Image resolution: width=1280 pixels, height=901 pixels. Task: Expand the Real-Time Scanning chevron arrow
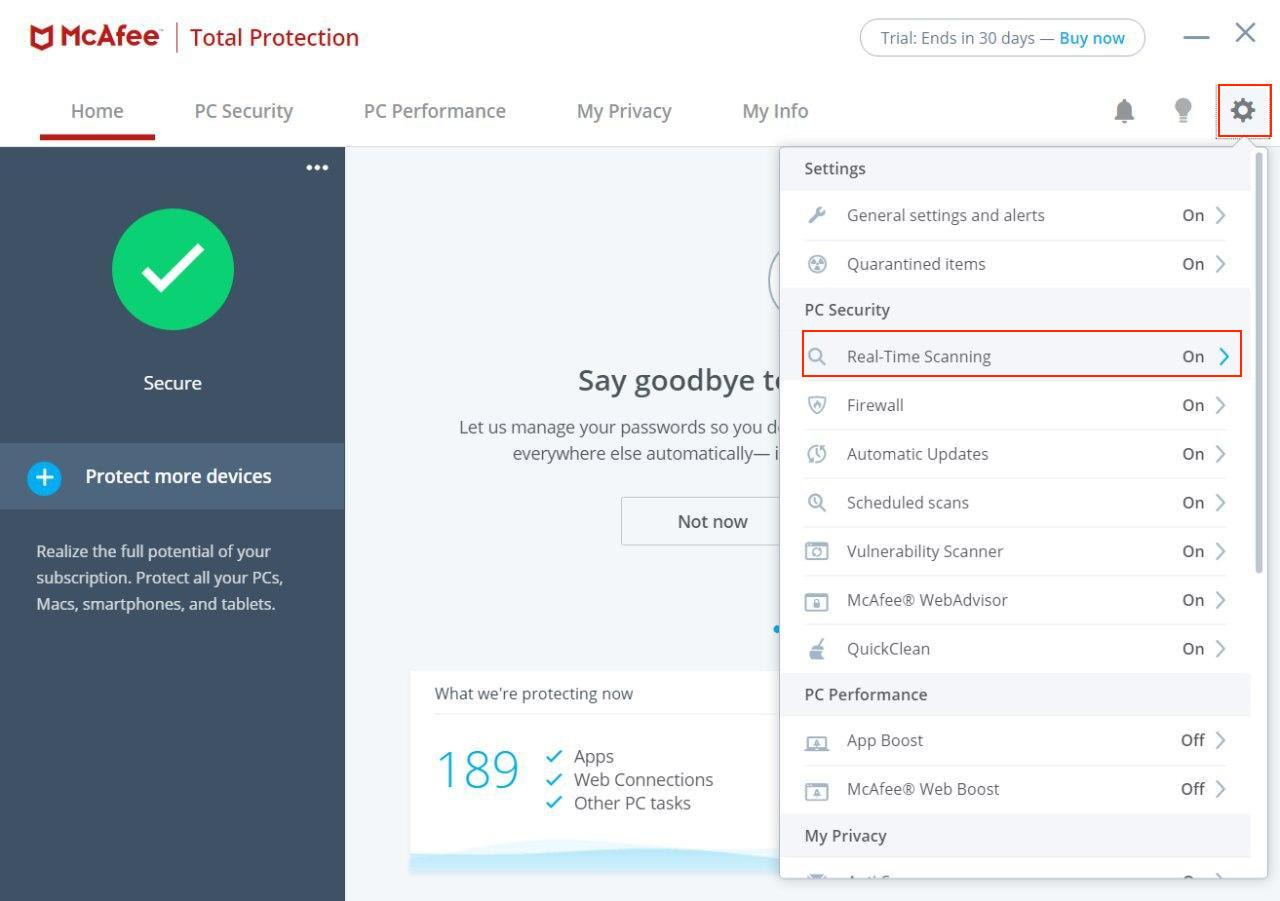point(1223,356)
